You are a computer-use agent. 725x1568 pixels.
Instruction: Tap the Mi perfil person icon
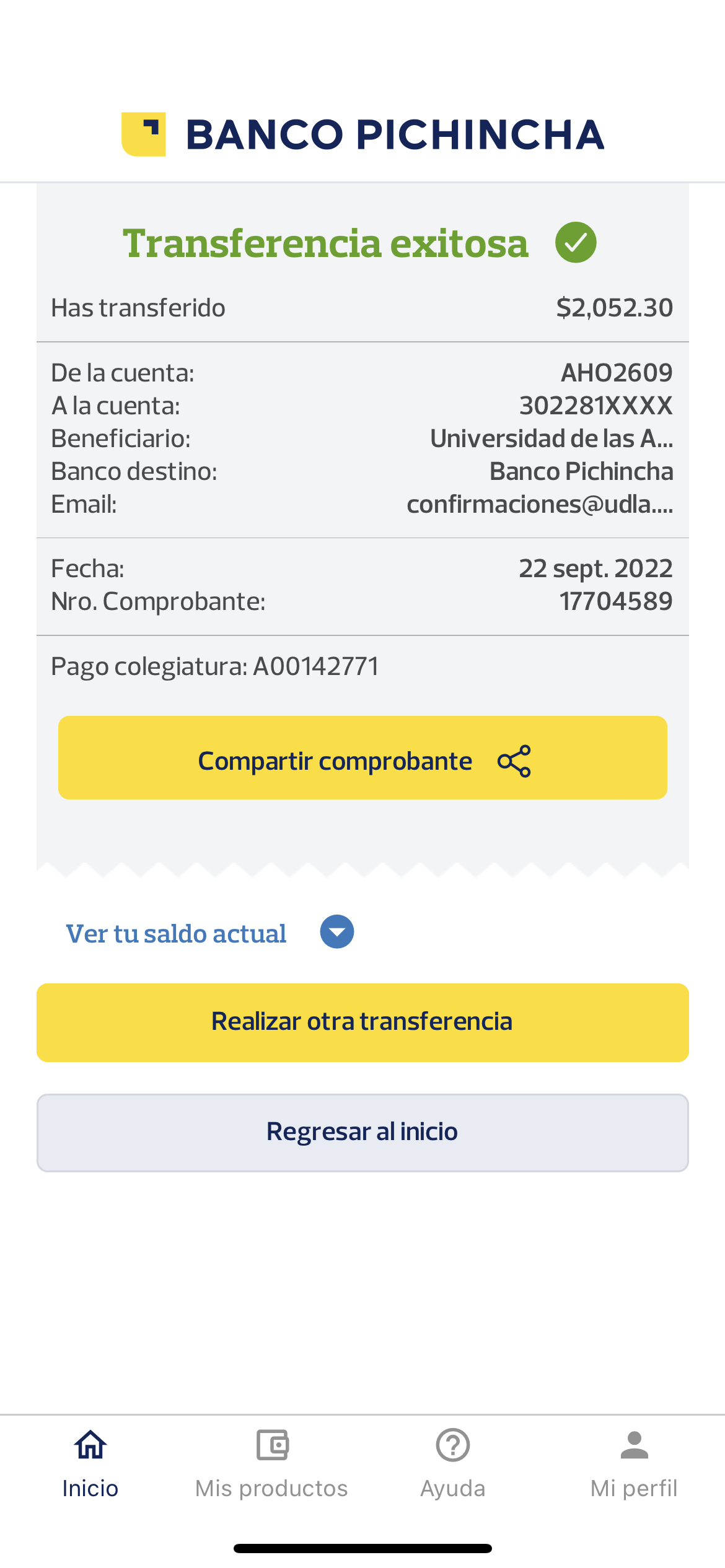click(x=634, y=1445)
